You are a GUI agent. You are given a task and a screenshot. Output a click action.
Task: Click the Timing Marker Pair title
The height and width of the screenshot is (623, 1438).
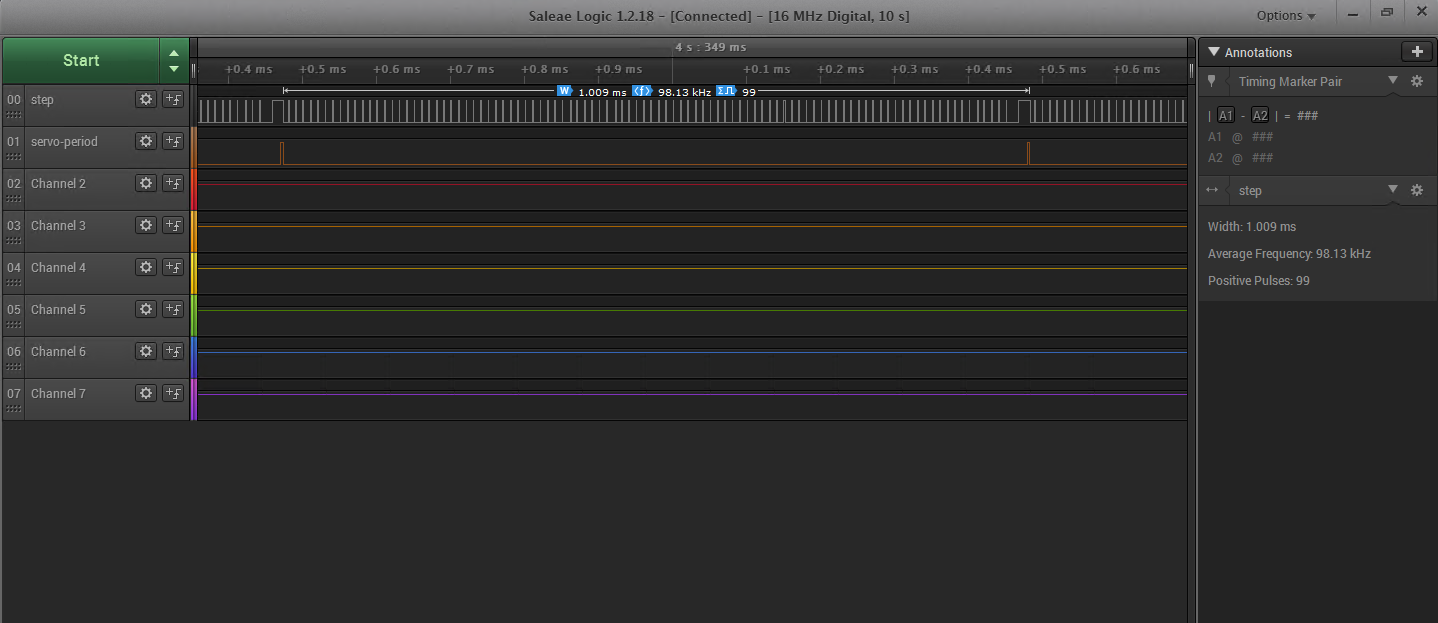pos(1290,81)
